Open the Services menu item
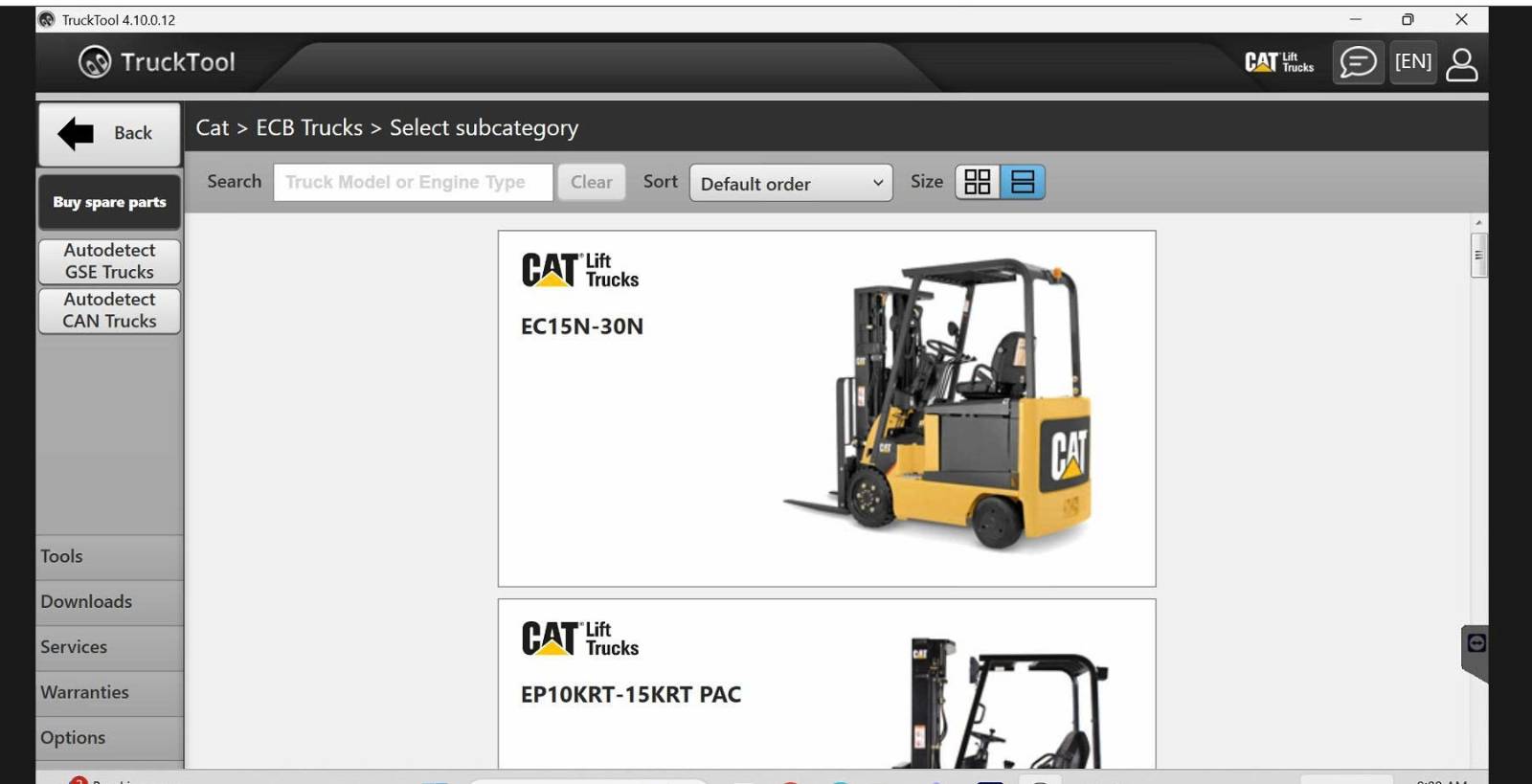The image size is (1532, 784). click(x=109, y=648)
